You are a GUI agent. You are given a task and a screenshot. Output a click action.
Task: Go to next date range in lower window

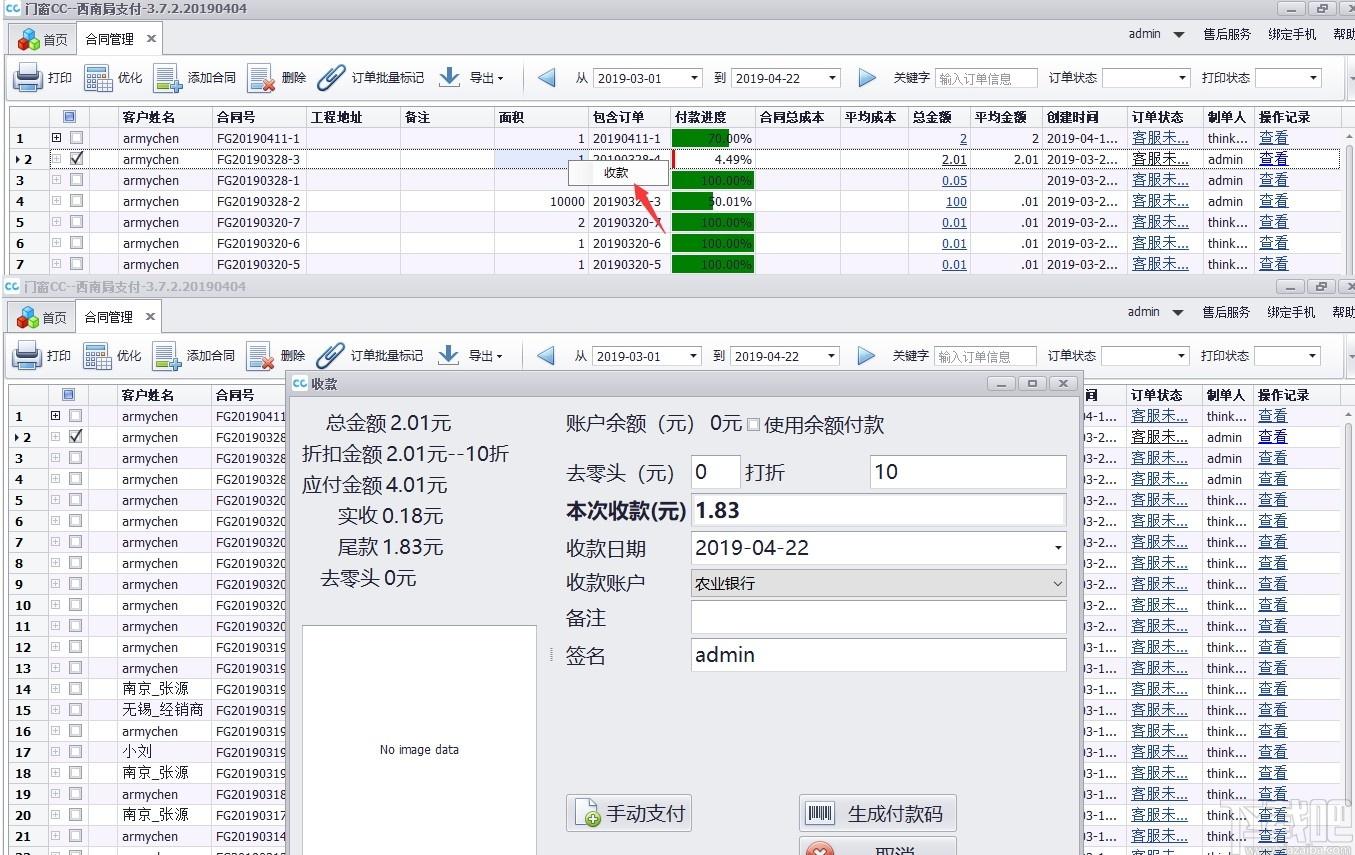pos(867,356)
